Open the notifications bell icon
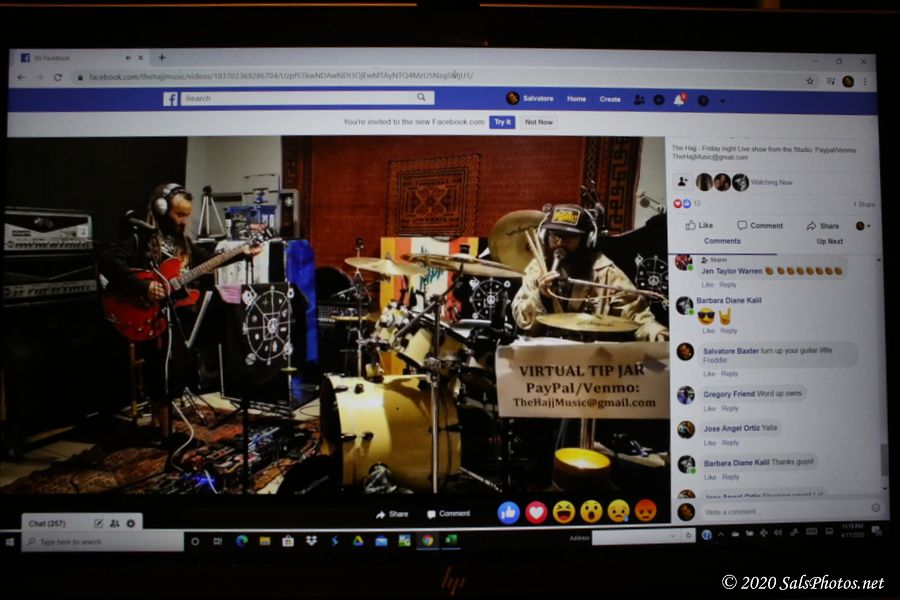The height and width of the screenshot is (600, 900). pyautogui.click(x=679, y=99)
